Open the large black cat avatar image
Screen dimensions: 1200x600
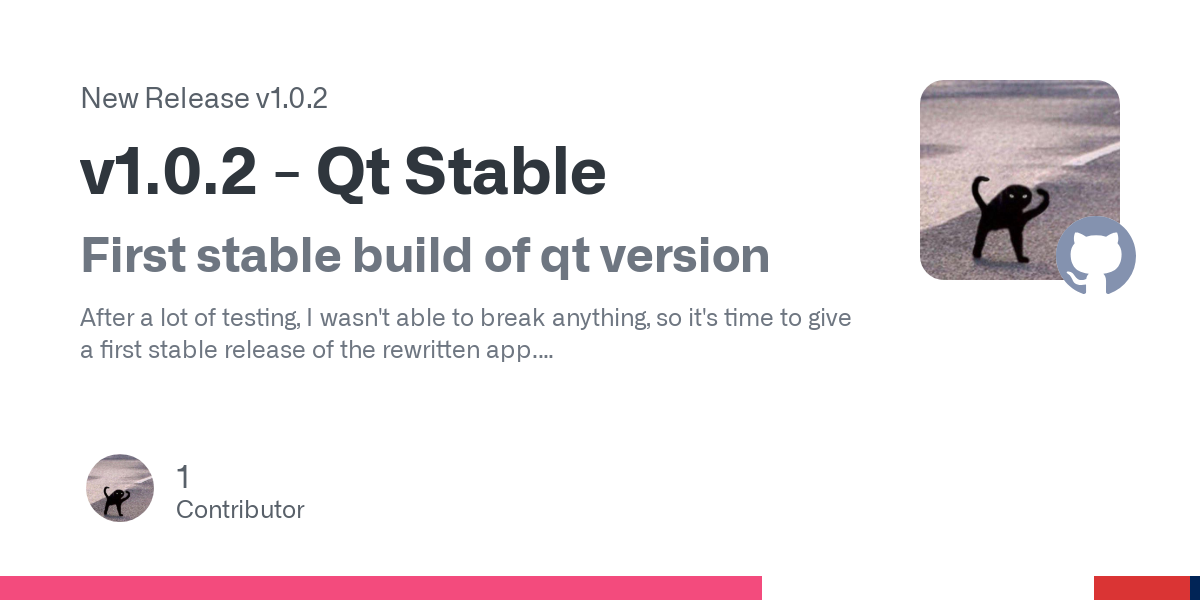(x=1020, y=180)
